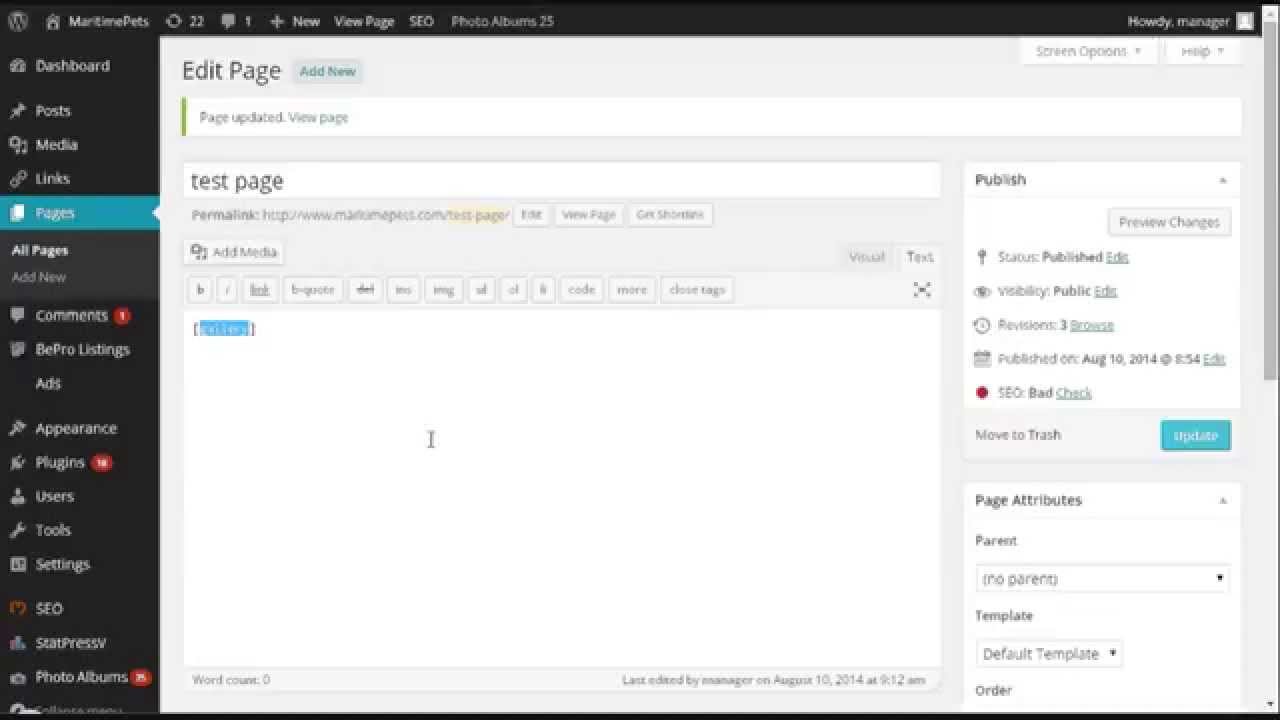
Task: Click View Page button beside permalink
Action: [x=589, y=215]
